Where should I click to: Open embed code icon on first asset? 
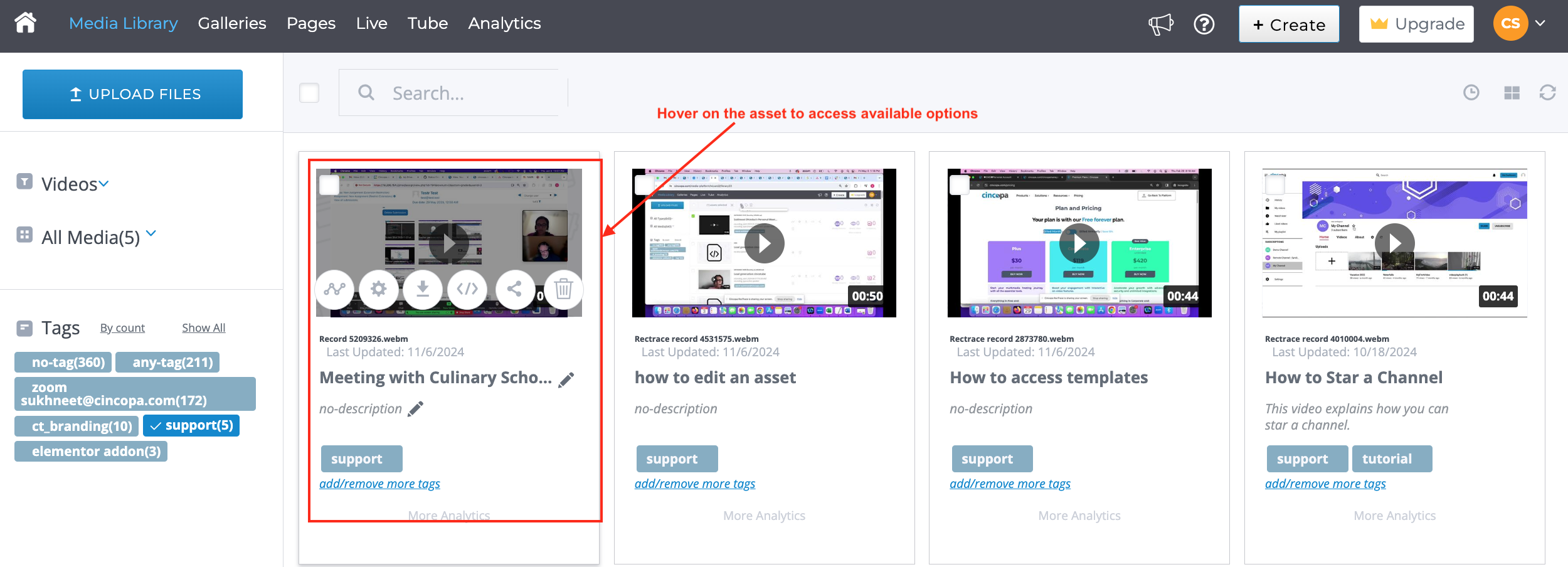coord(467,289)
